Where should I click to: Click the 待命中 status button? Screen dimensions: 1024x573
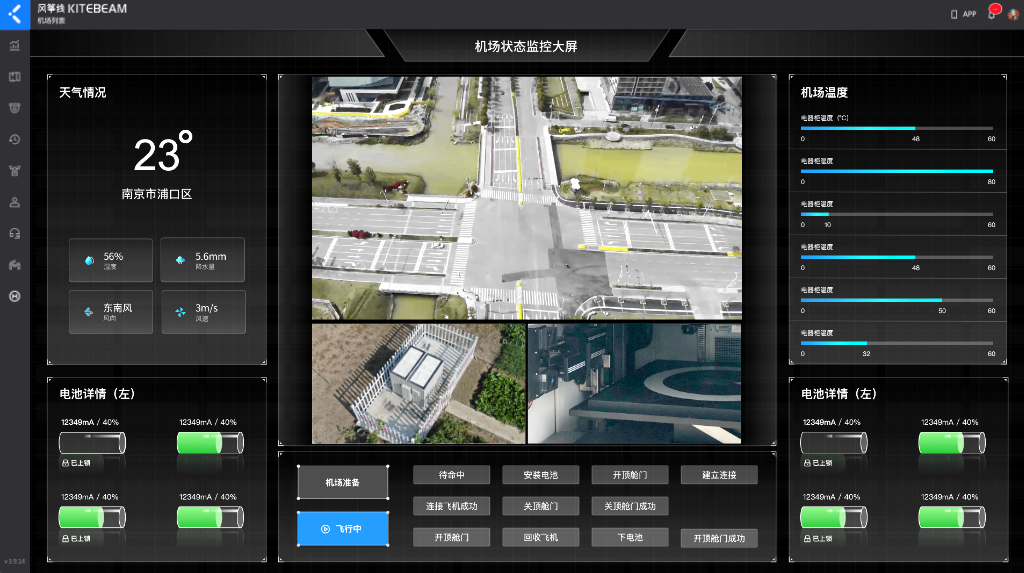451,475
